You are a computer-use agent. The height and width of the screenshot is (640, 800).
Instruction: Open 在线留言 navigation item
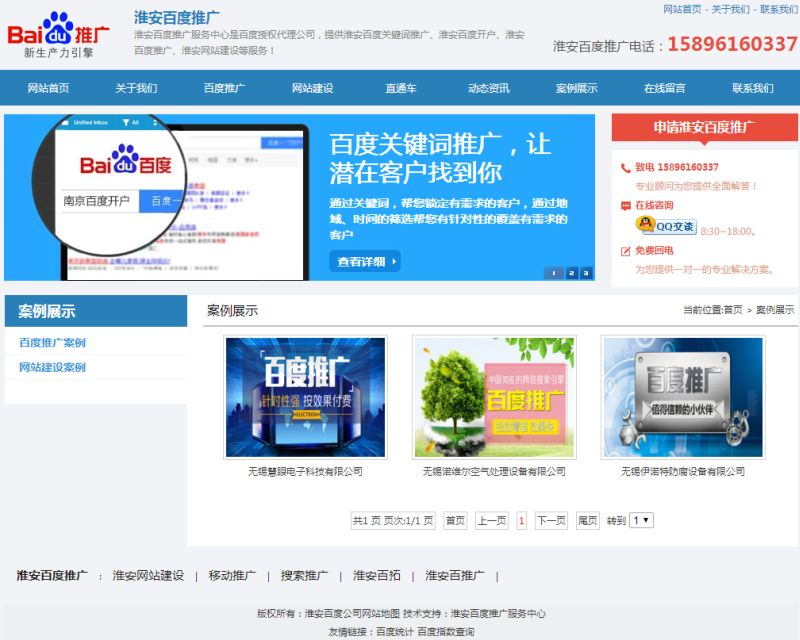point(665,88)
